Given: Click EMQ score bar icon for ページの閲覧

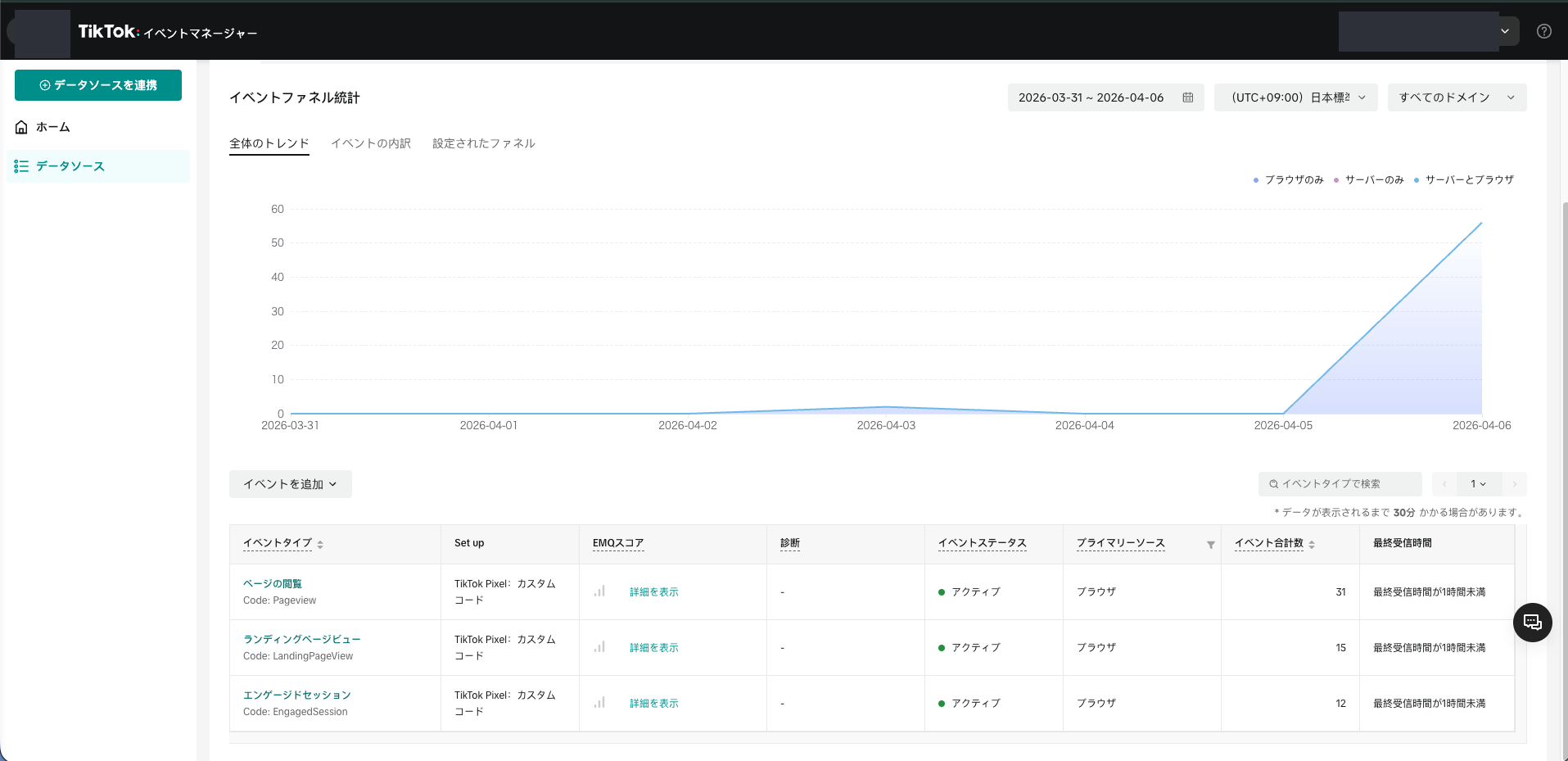Looking at the screenshot, I should click(x=599, y=591).
